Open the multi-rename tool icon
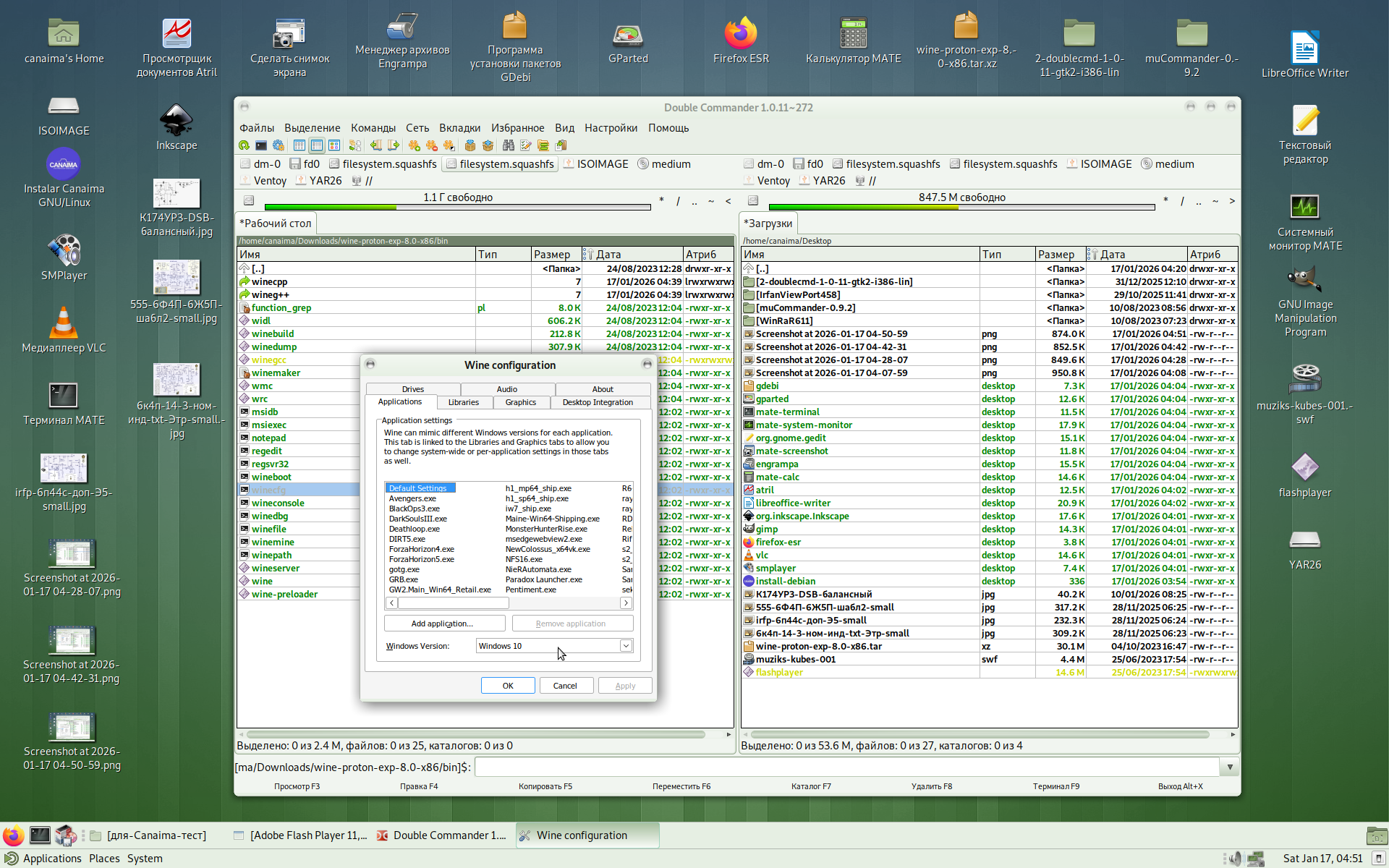This screenshot has width=1389, height=868. pyautogui.click(x=526, y=145)
